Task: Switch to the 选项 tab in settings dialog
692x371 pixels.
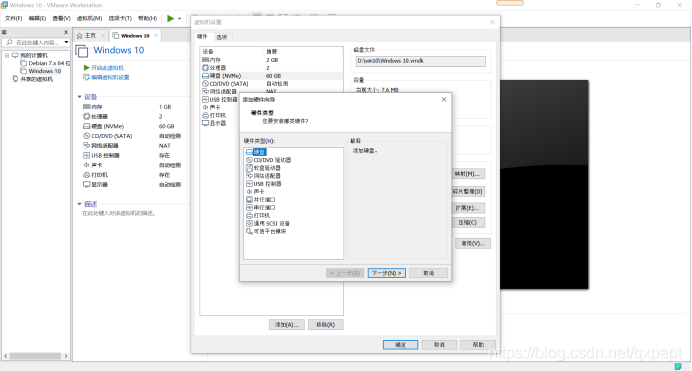Action: click(222, 37)
